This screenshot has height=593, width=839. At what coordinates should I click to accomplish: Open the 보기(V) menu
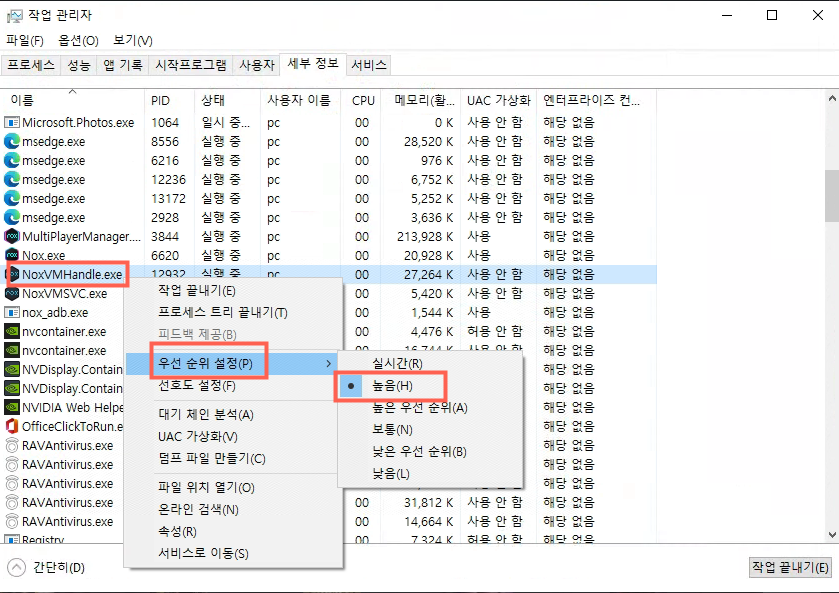pyautogui.click(x=133, y=41)
